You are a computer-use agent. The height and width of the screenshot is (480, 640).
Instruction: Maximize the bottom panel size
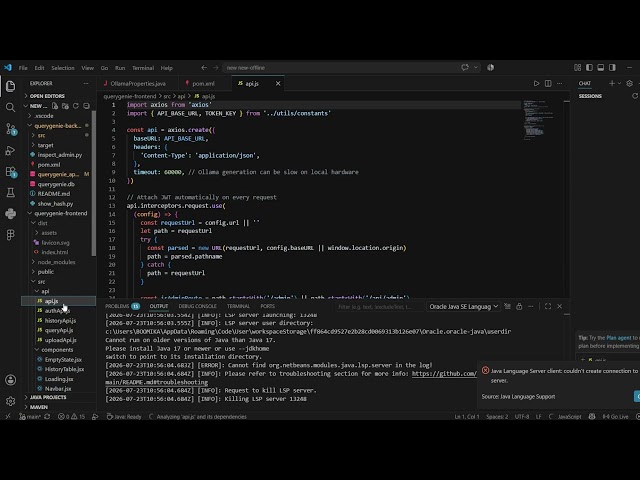[548, 306]
